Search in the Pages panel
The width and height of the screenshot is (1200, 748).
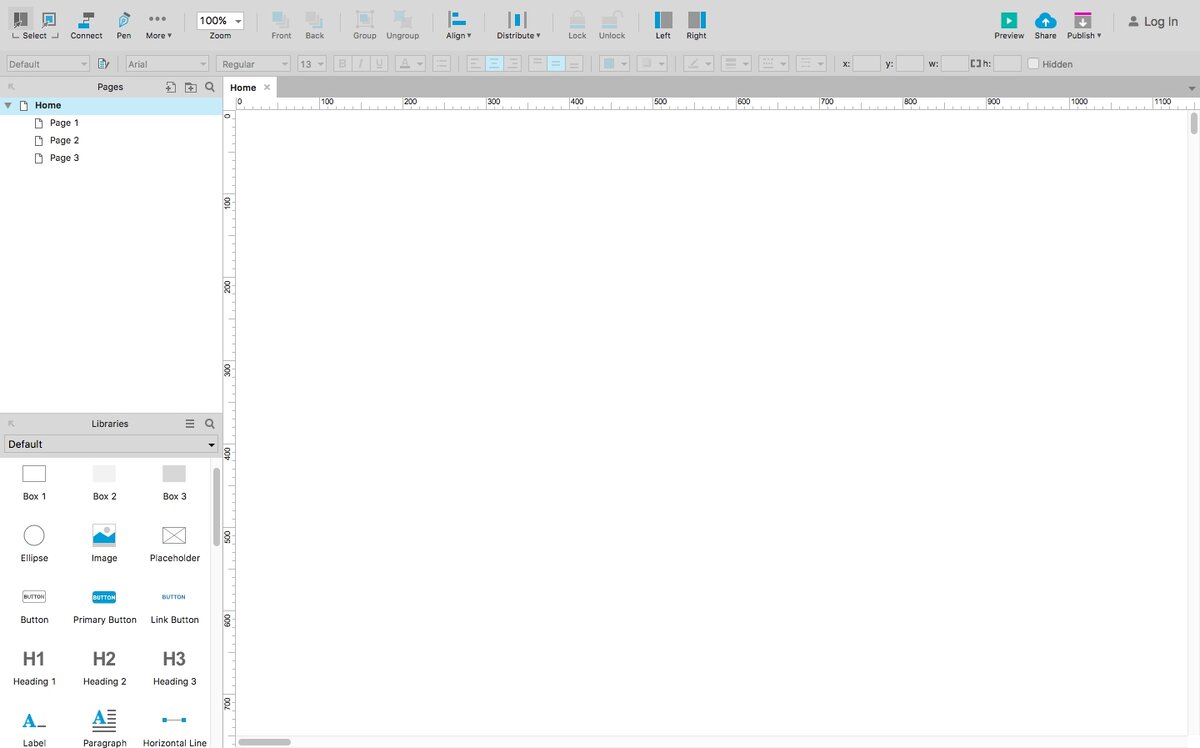pyautogui.click(x=209, y=87)
